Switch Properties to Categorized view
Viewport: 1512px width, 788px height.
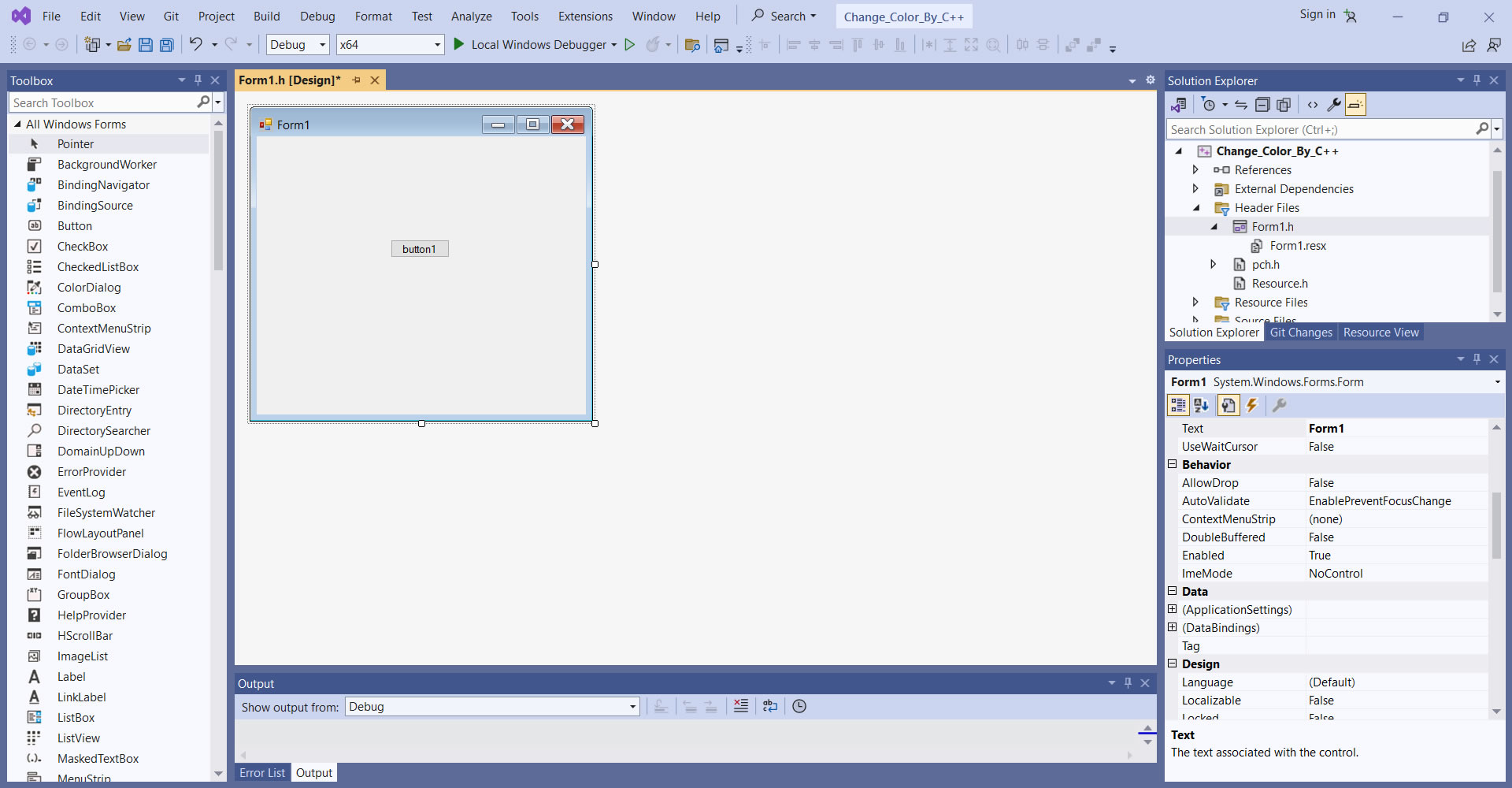(x=1178, y=405)
